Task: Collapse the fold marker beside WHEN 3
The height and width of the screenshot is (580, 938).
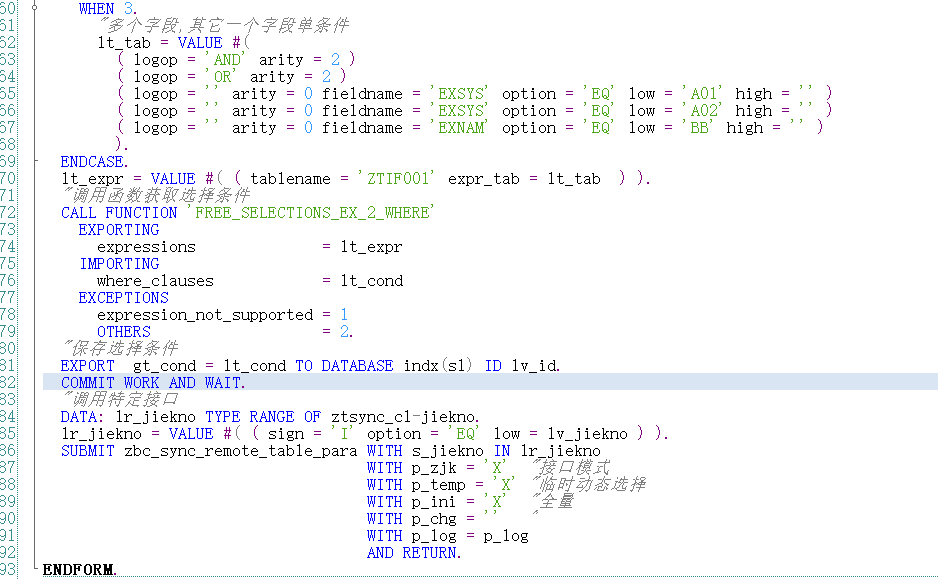Action: pyautogui.click(x=35, y=8)
